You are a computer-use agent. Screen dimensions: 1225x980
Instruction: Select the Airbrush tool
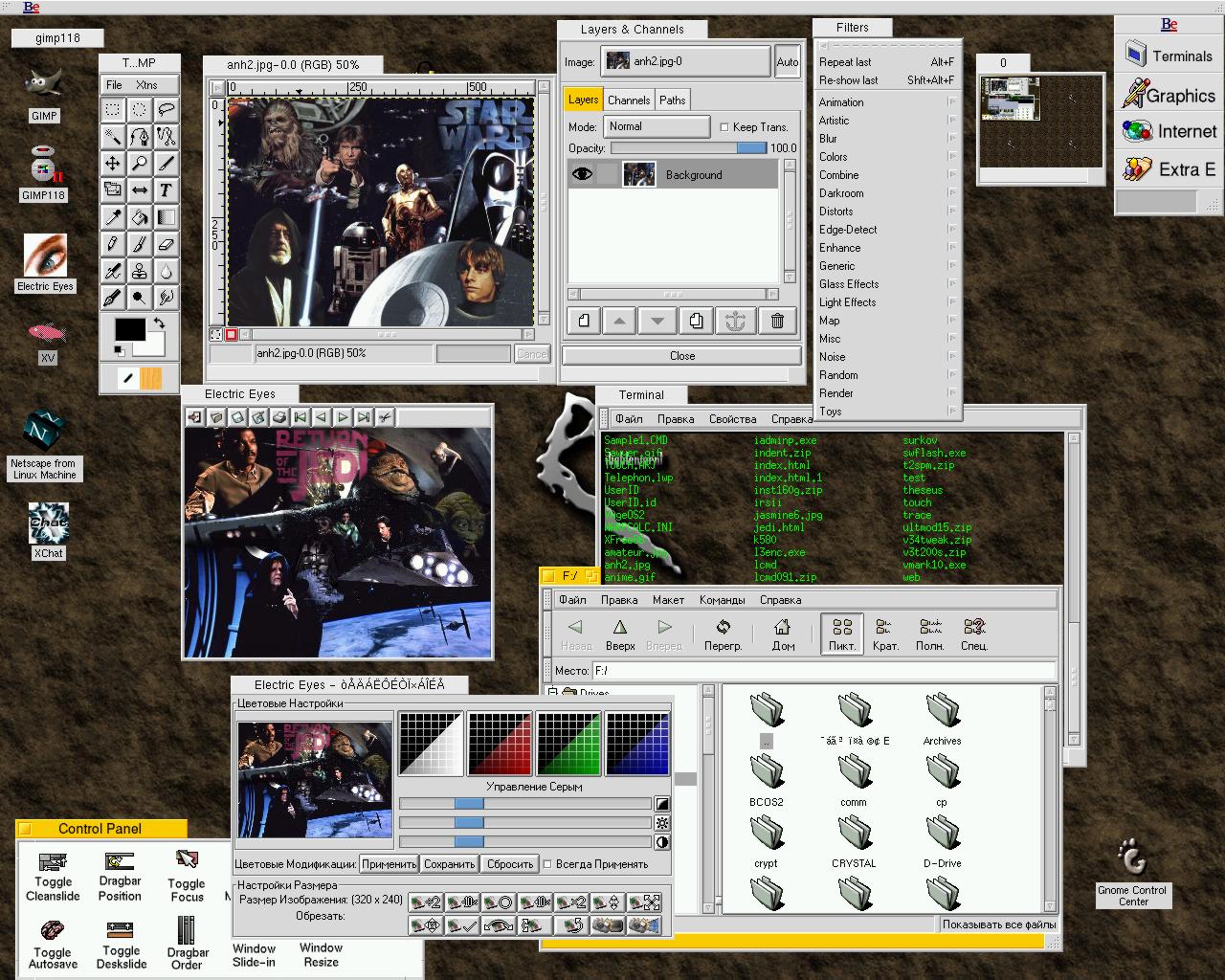[x=113, y=271]
